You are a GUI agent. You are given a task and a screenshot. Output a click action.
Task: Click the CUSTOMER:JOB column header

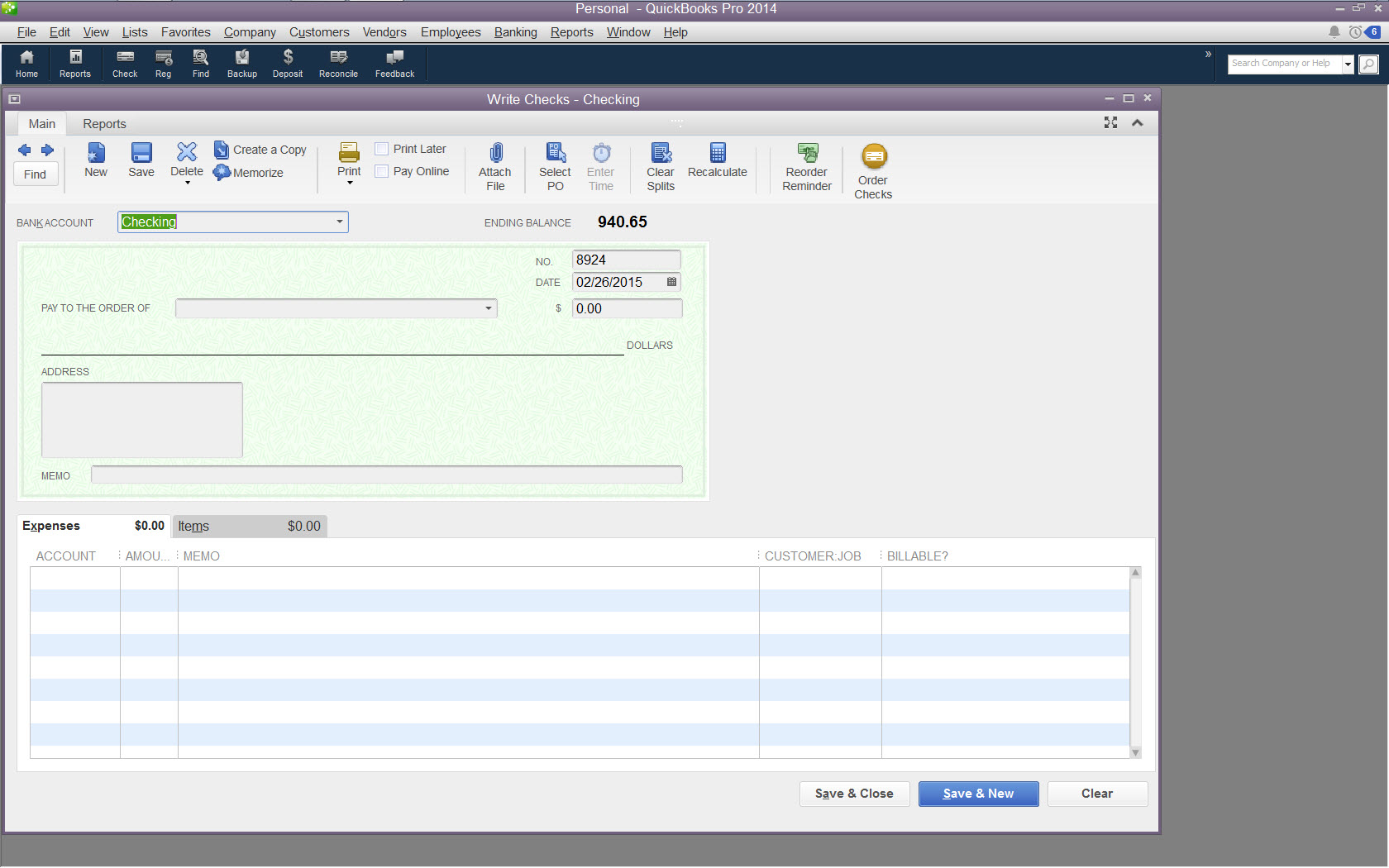[813, 556]
